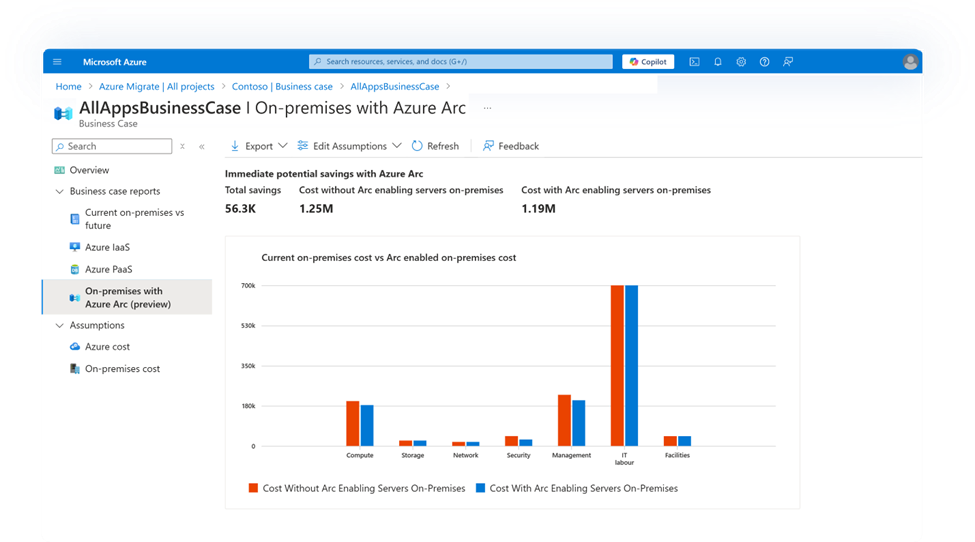Click the blue Management bar
This screenshot has width=975, height=542.
coord(578,423)
